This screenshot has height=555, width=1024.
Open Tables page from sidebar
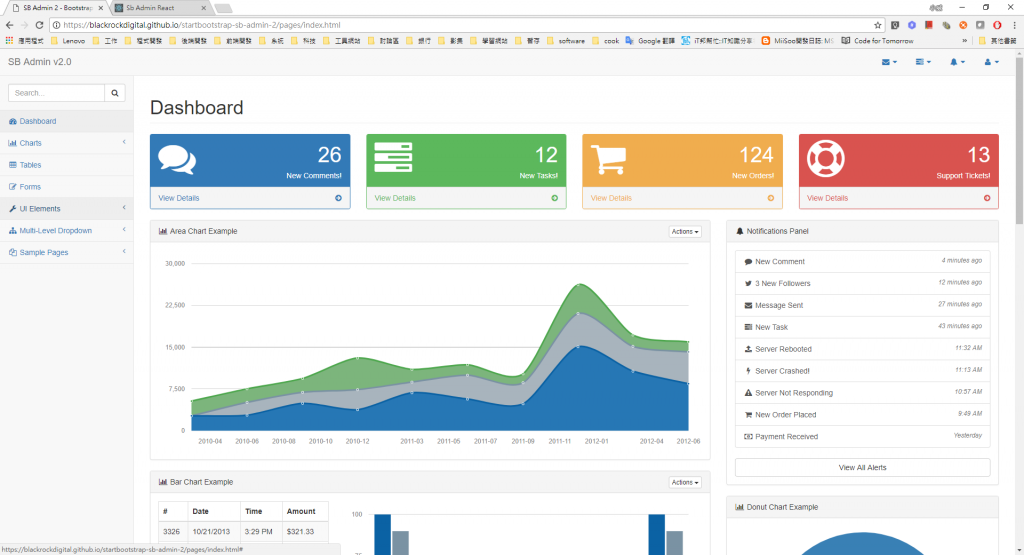tap(67, 165)
